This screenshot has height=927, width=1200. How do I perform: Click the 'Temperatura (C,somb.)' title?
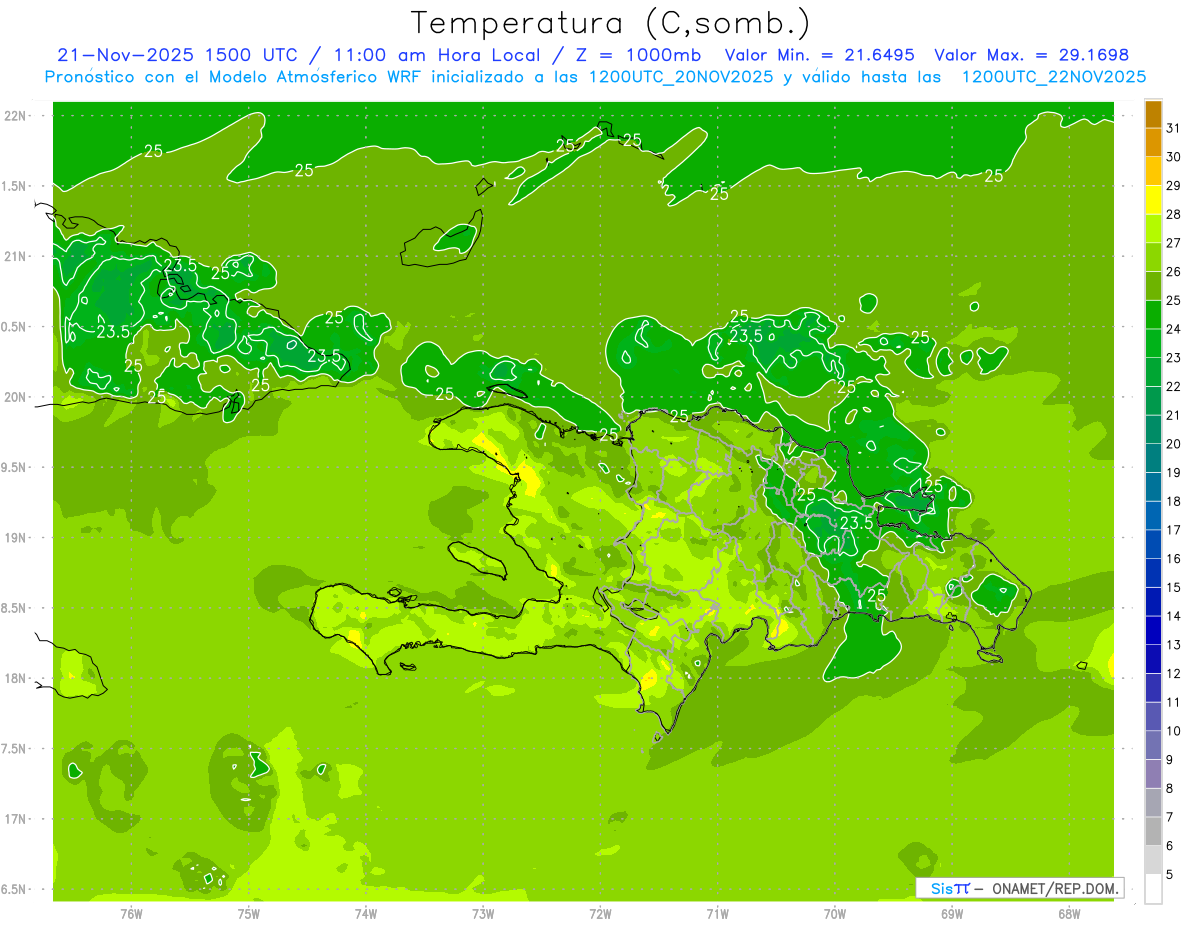point(610,23)
